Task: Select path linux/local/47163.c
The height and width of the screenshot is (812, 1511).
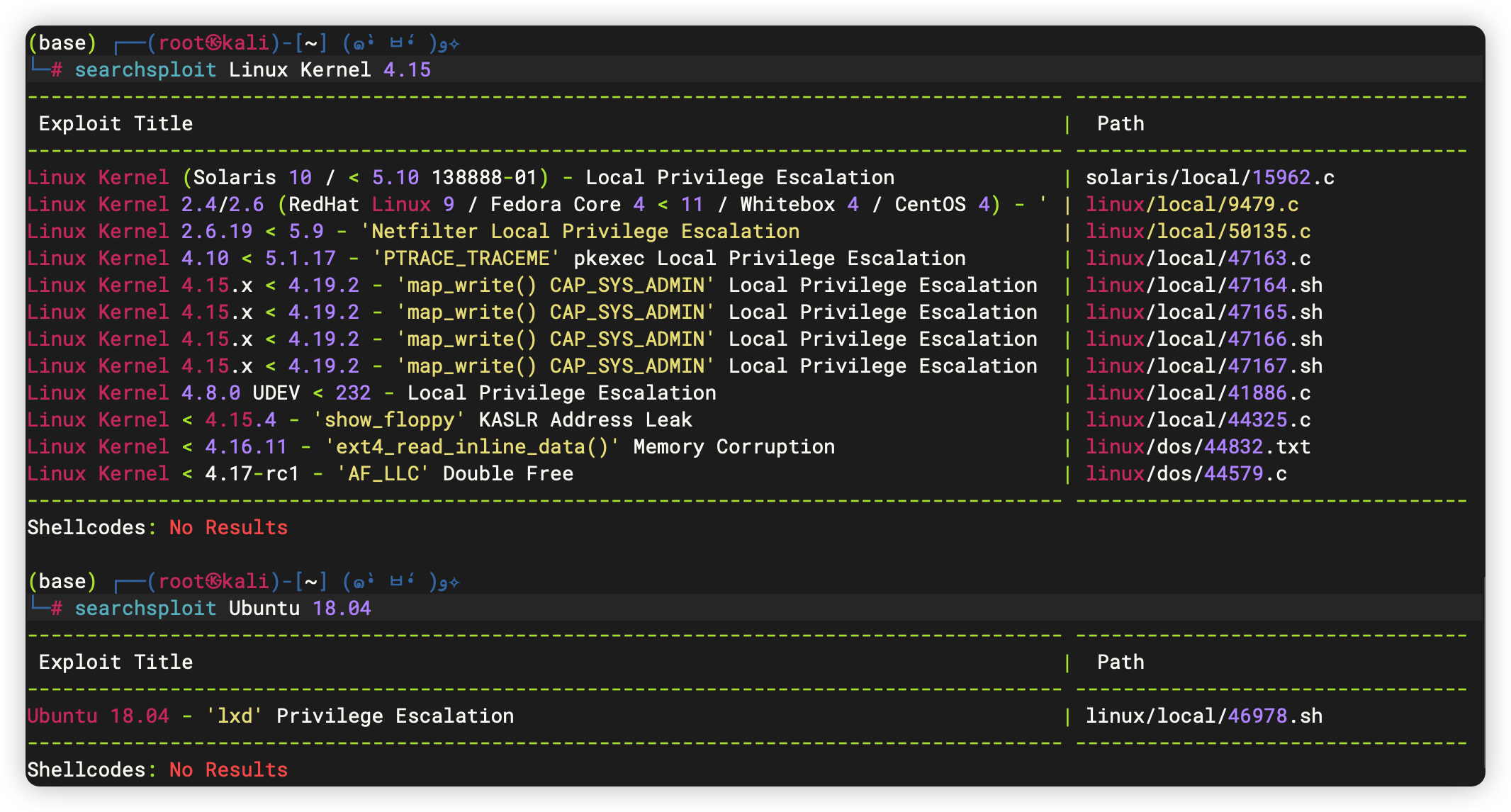Action: [1198, 258]
